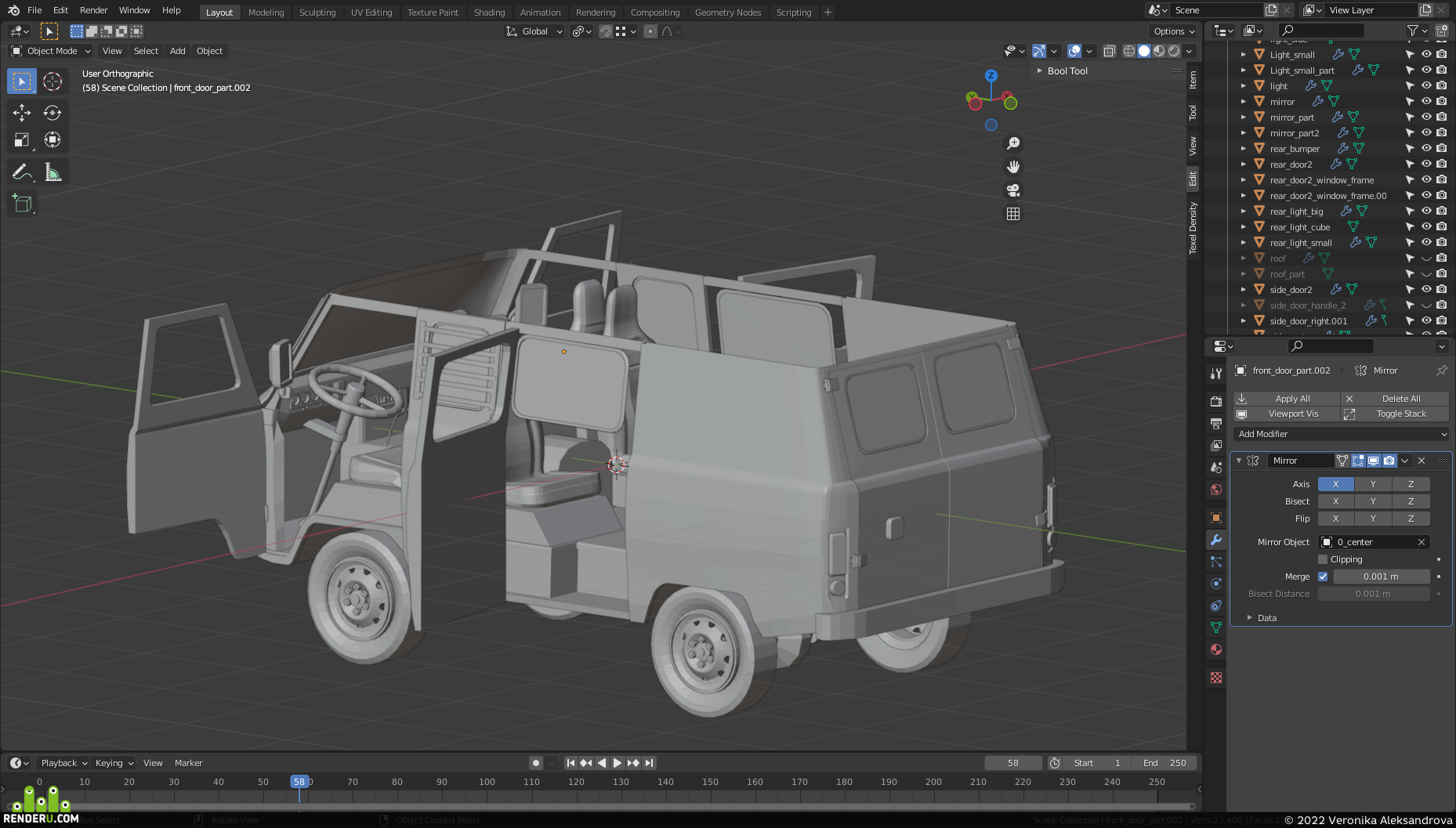Open the Add Modifier dropdown

tap(1341, 434)
